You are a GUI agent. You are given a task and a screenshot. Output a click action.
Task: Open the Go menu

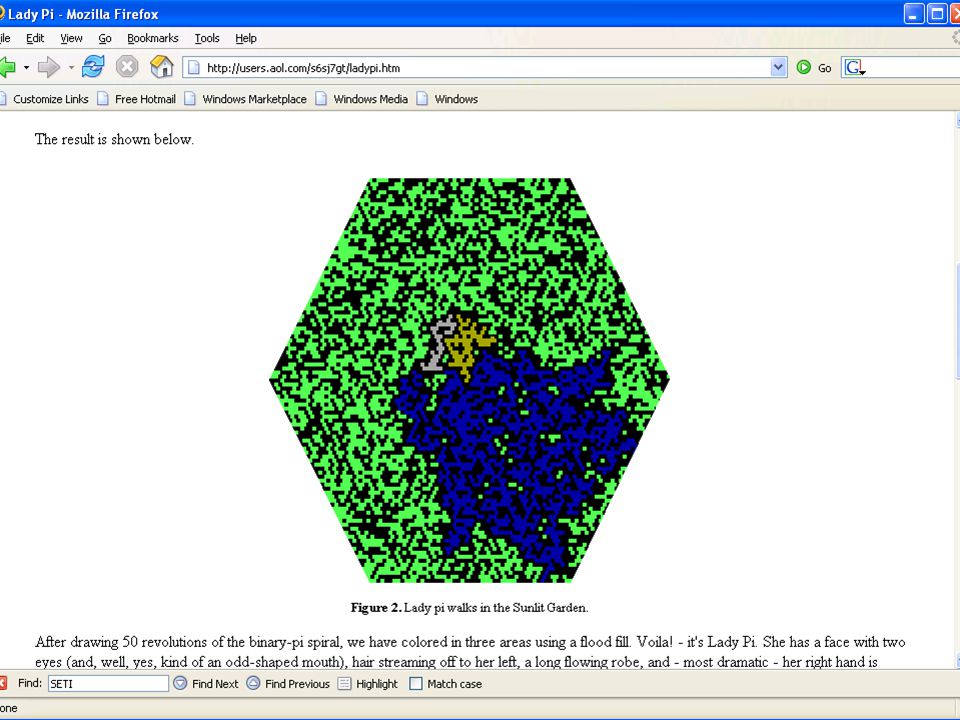pos(105,38)
